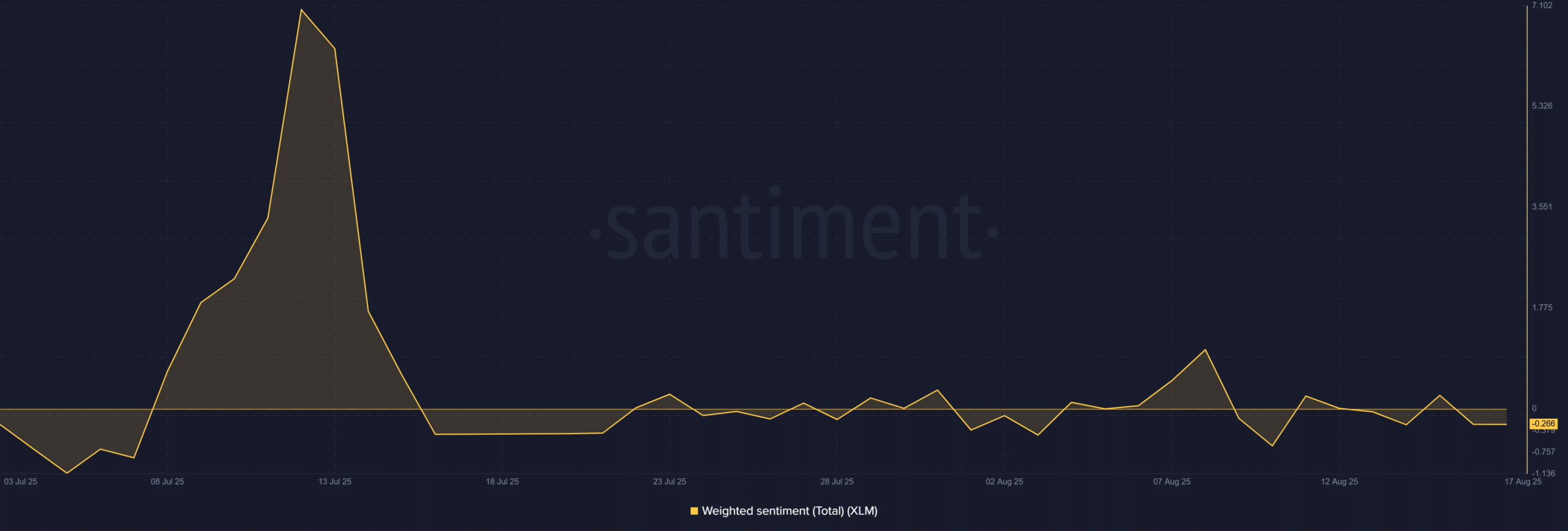This screenshot has height=531, width=1568.
Task: Click the '12 Aug 25' date label
Action: point(1339,481)
